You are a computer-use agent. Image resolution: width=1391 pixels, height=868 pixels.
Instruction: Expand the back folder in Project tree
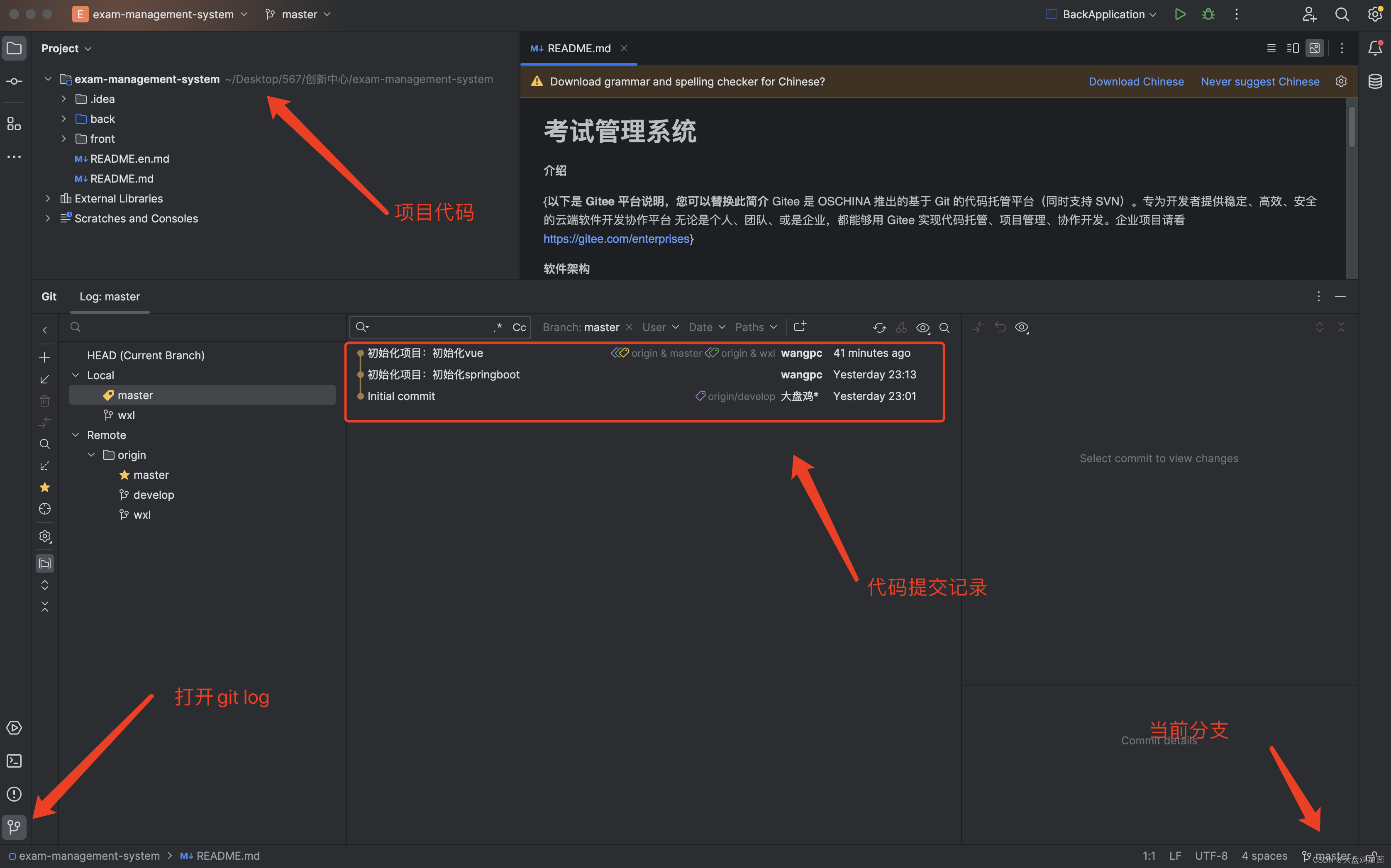coord(64,119)
